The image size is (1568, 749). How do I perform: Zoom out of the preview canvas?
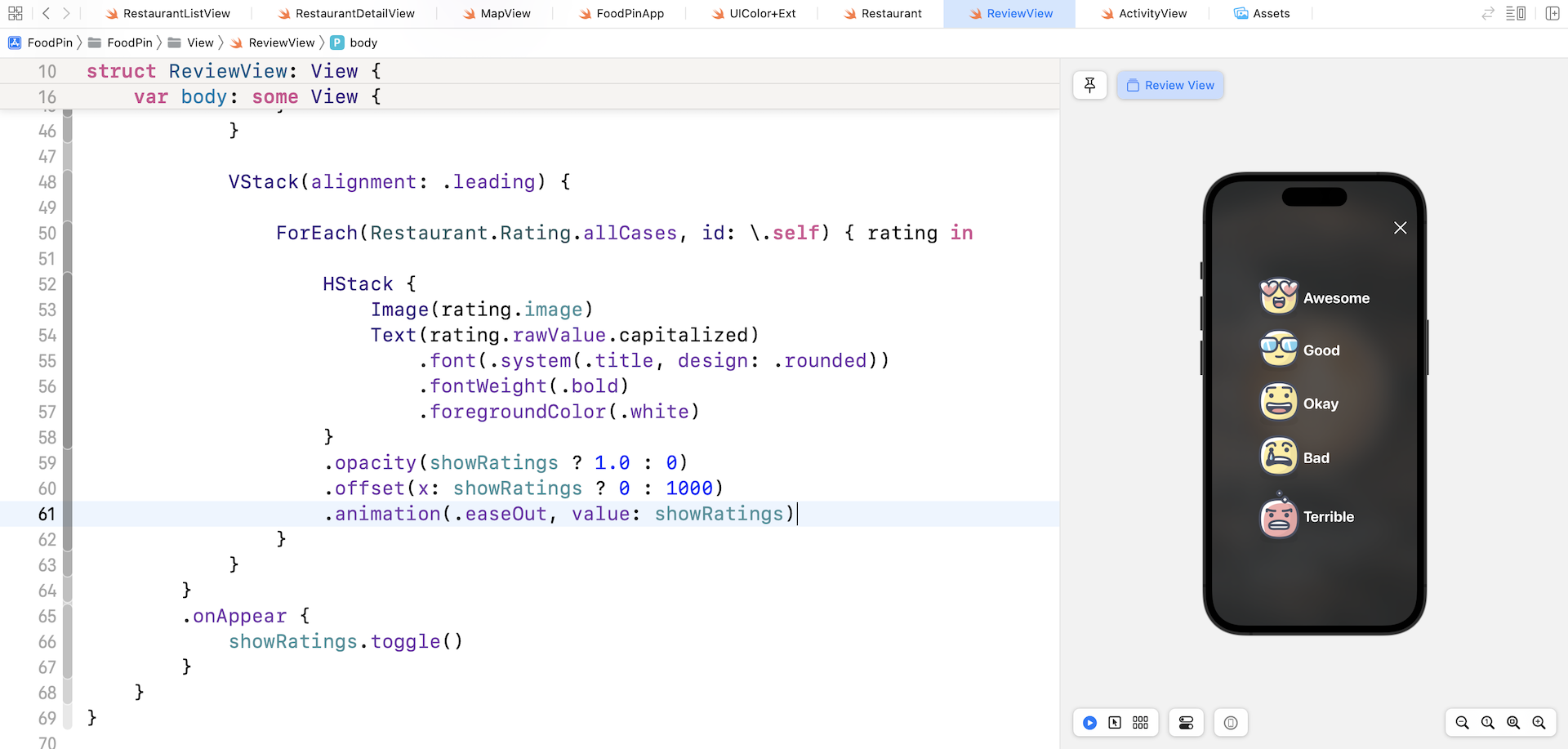[1462, 723]
